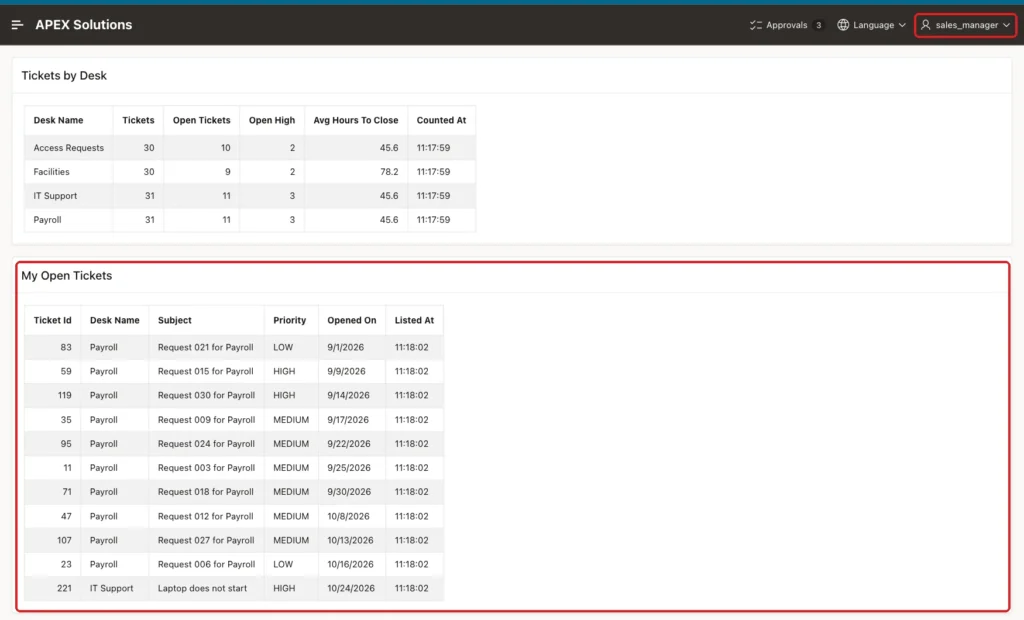The width and height of the screenshot is (1024, 620).
Task: Click Request 021 for Payroll subject
Action: (205, 347)
